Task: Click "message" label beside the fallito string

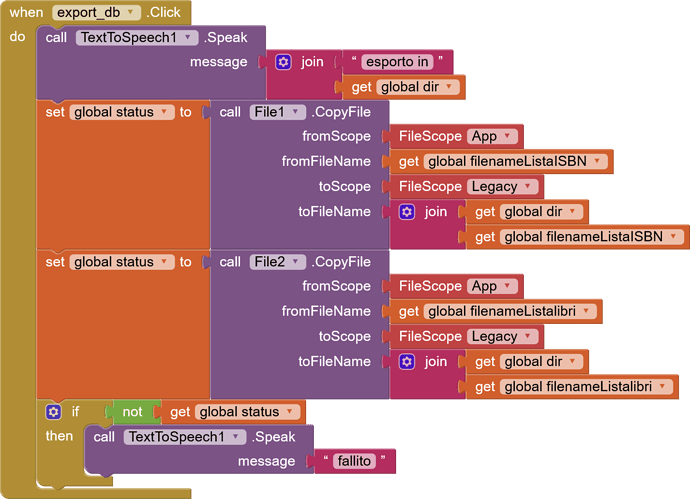Action: [x=267, y=461]
